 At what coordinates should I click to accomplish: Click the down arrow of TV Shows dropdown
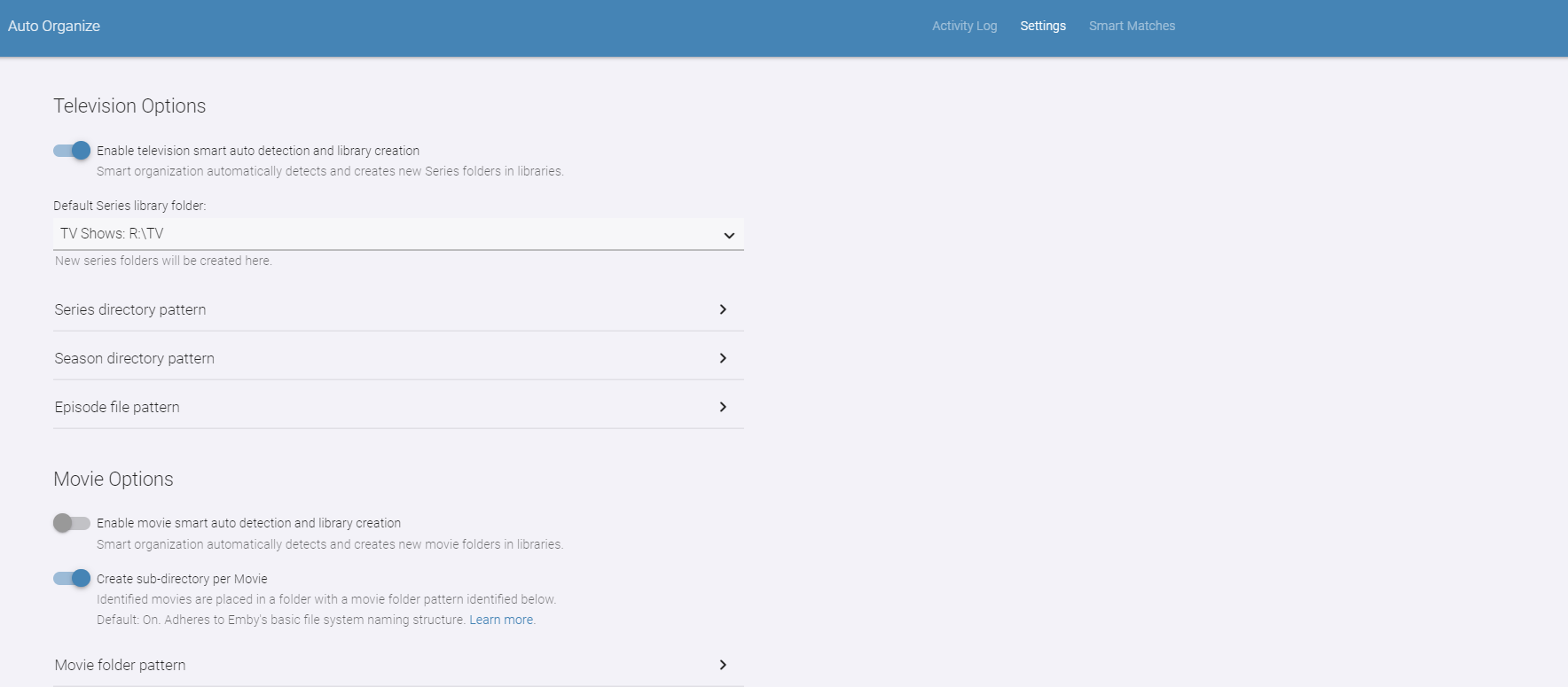729,235
